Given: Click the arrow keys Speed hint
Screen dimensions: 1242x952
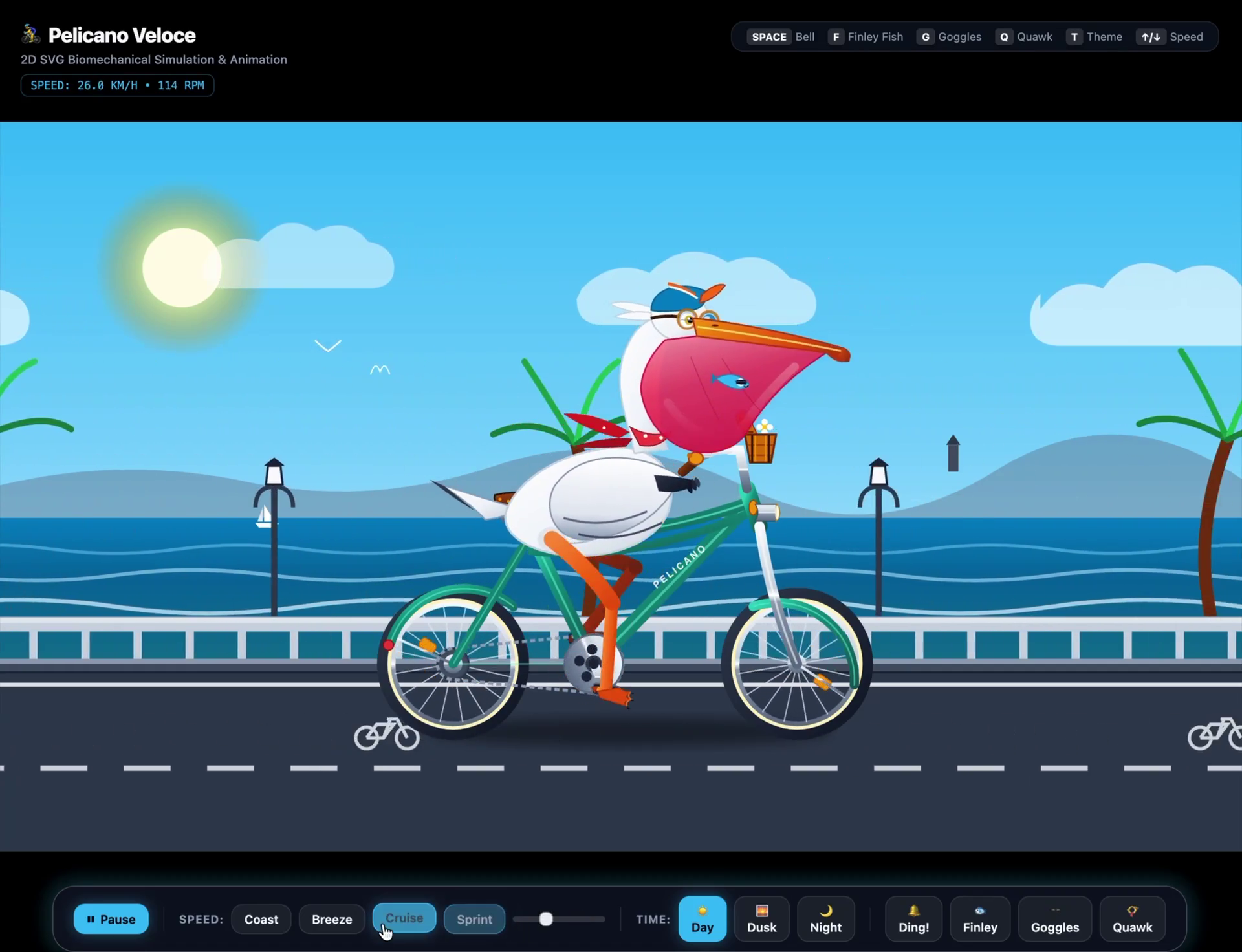Looking at the screenshot, I should click(x=1170, y=37).
